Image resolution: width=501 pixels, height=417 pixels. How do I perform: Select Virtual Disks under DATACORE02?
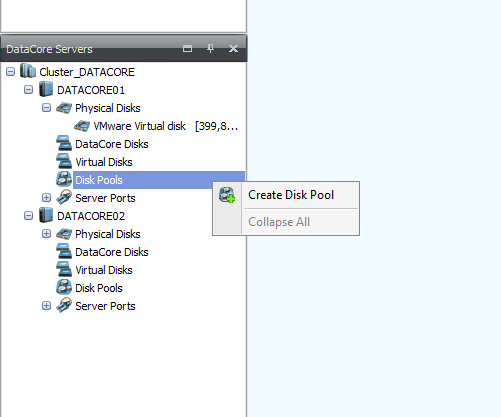(x=104, y=270)
